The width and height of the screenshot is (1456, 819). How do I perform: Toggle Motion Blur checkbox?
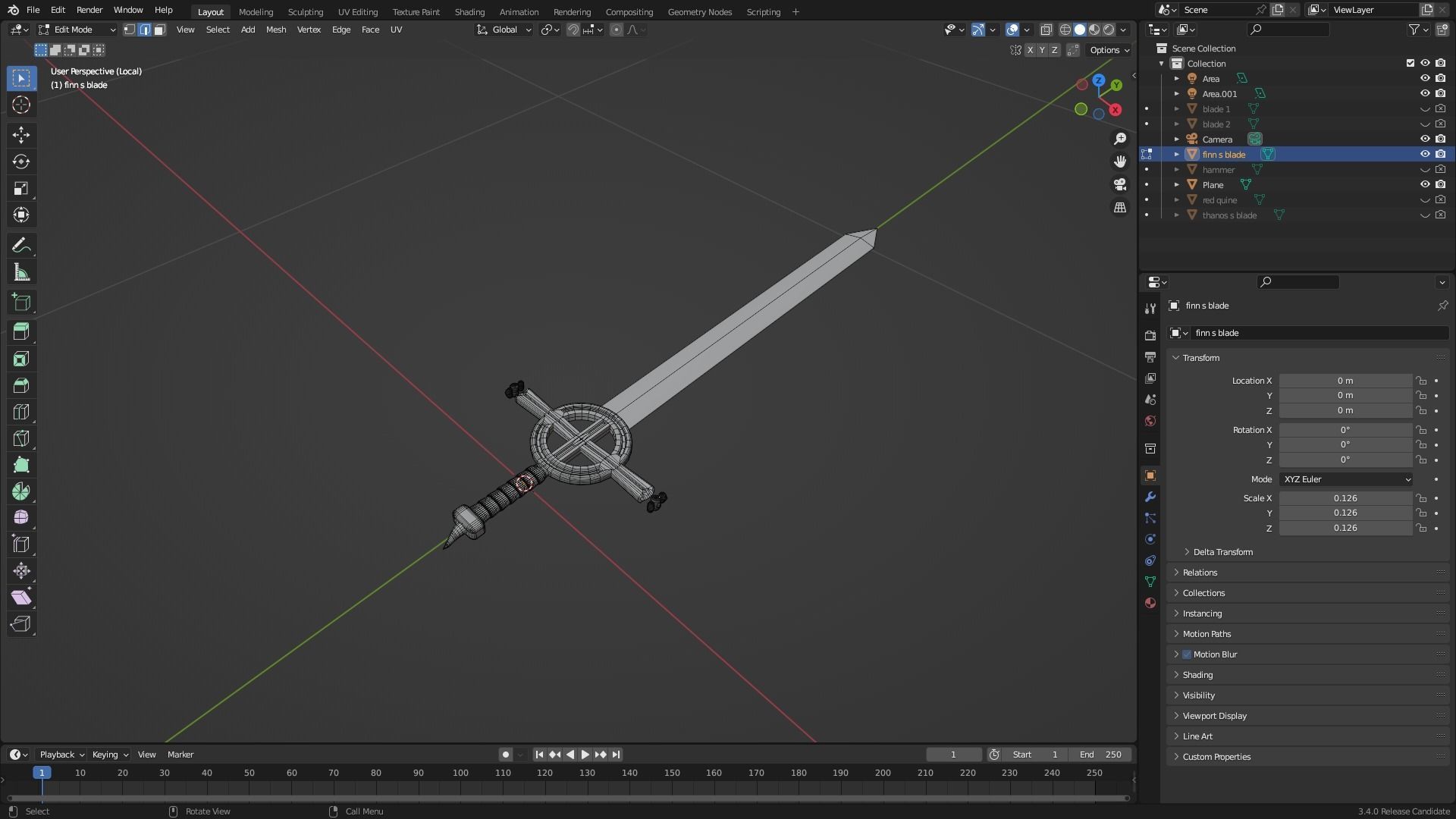[x=1187, y=654]
